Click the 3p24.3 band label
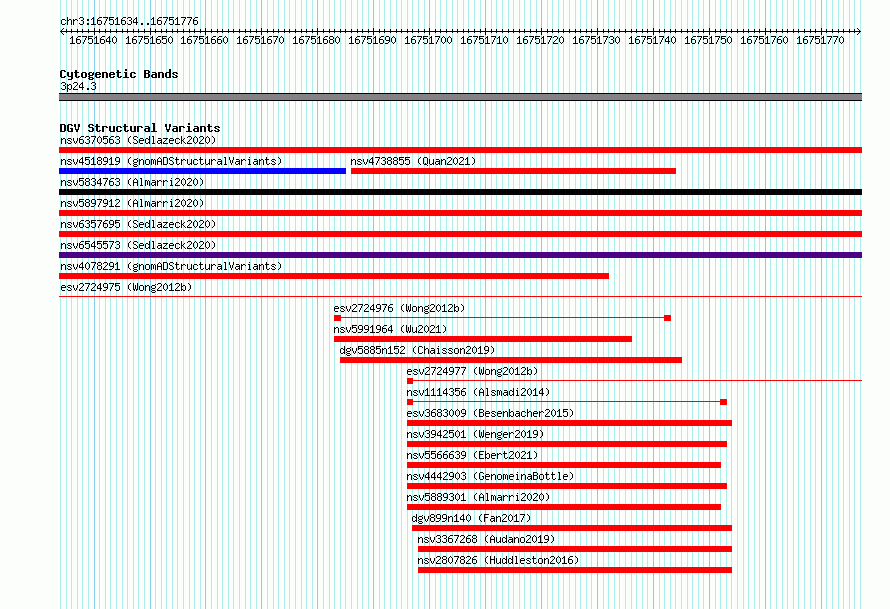 [78, 86]
